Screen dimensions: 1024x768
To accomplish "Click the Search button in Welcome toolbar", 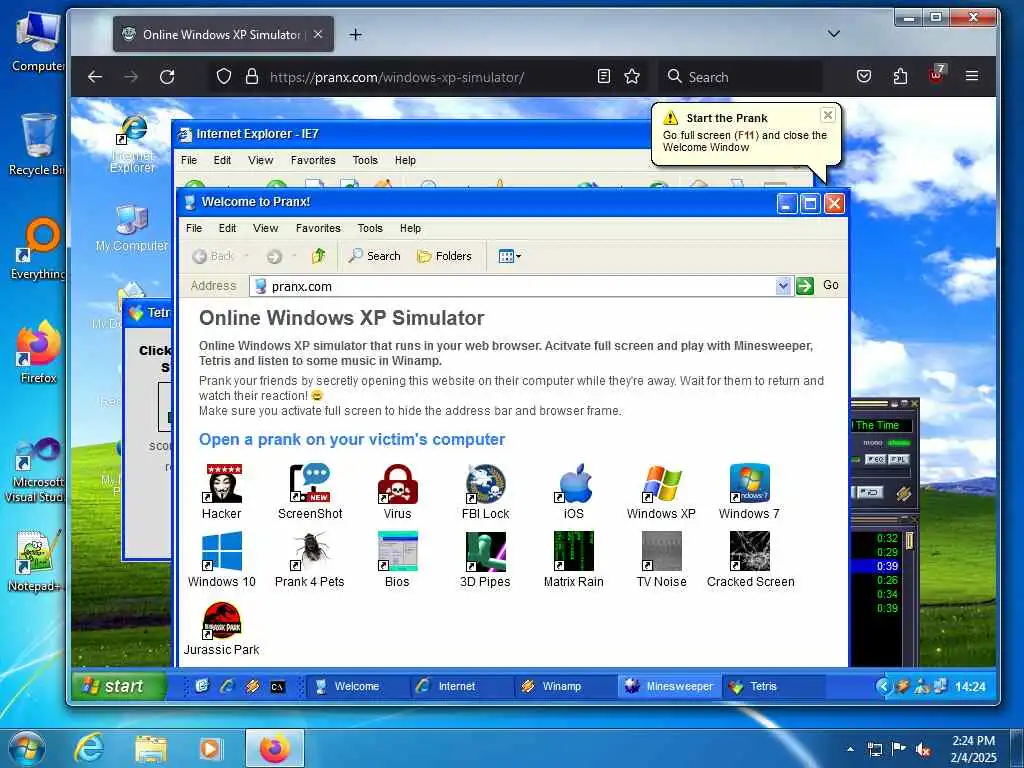I will click(374, 256).
